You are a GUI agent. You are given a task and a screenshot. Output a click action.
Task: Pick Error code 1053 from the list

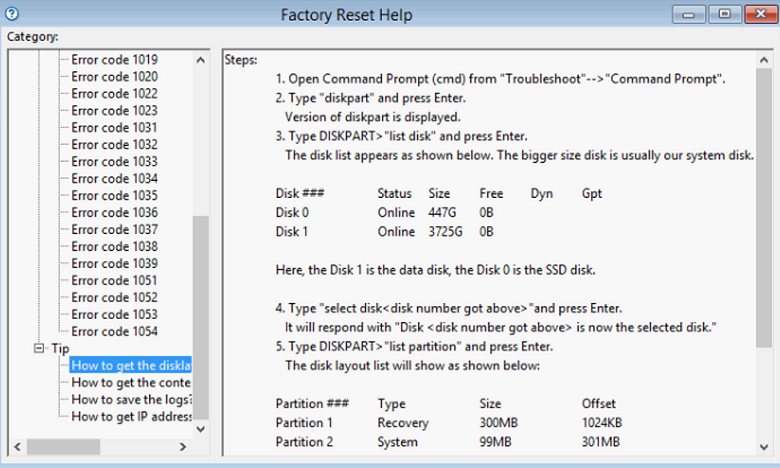114,314
